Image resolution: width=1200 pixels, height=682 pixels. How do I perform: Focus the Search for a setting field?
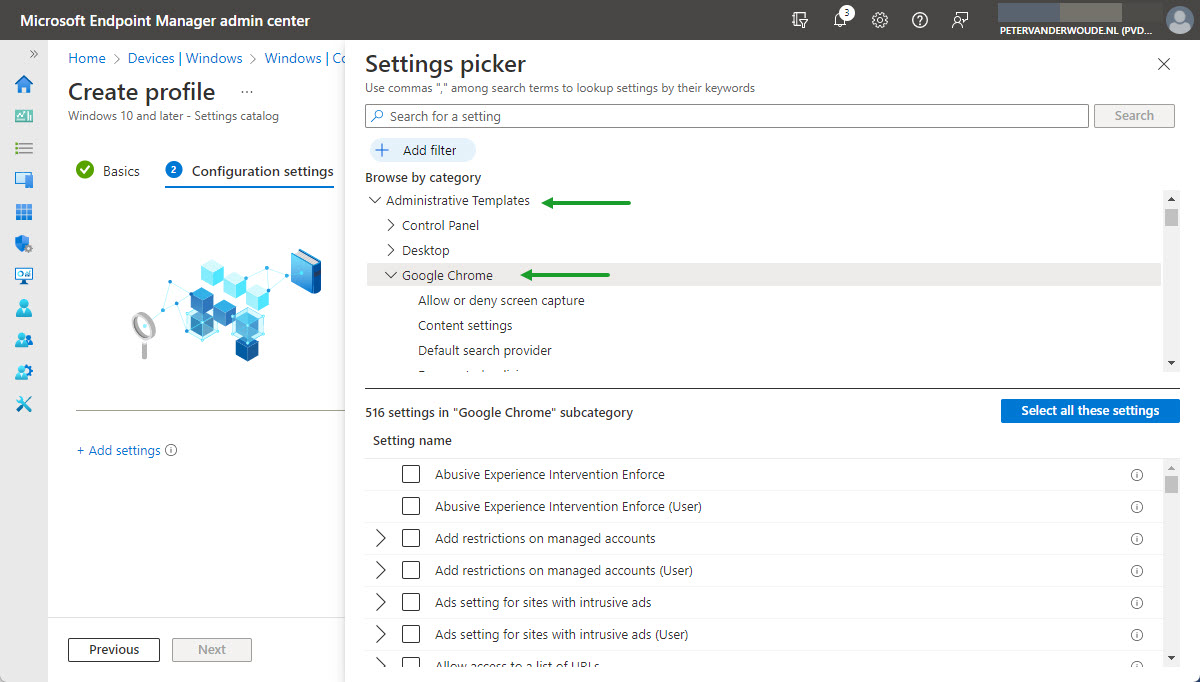click(x=727, y=116)
